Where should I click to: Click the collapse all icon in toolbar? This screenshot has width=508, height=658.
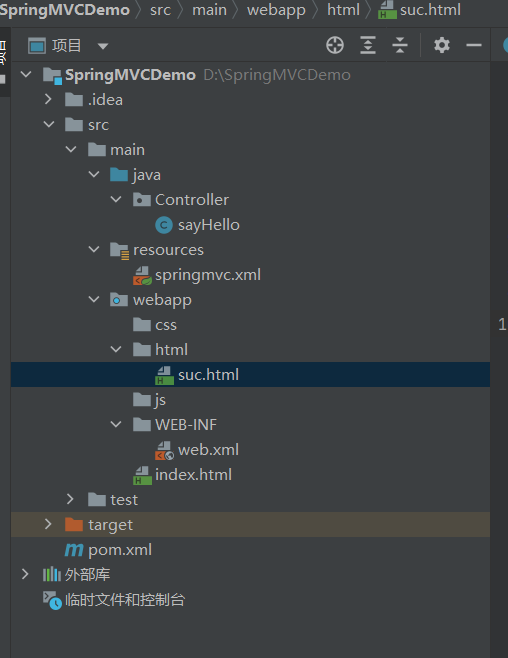click(x=400, y=45)
